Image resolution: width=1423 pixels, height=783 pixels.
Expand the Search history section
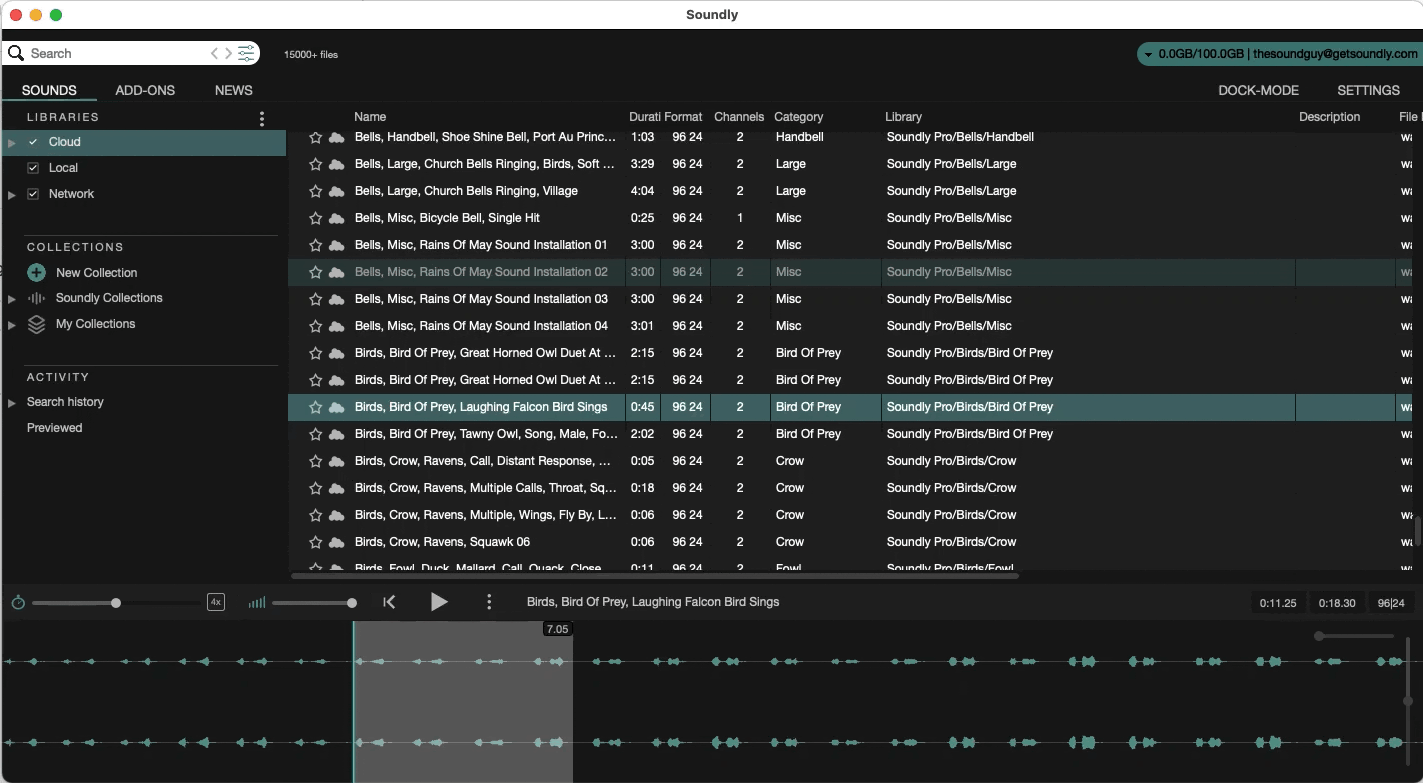(x=12, y=403)
